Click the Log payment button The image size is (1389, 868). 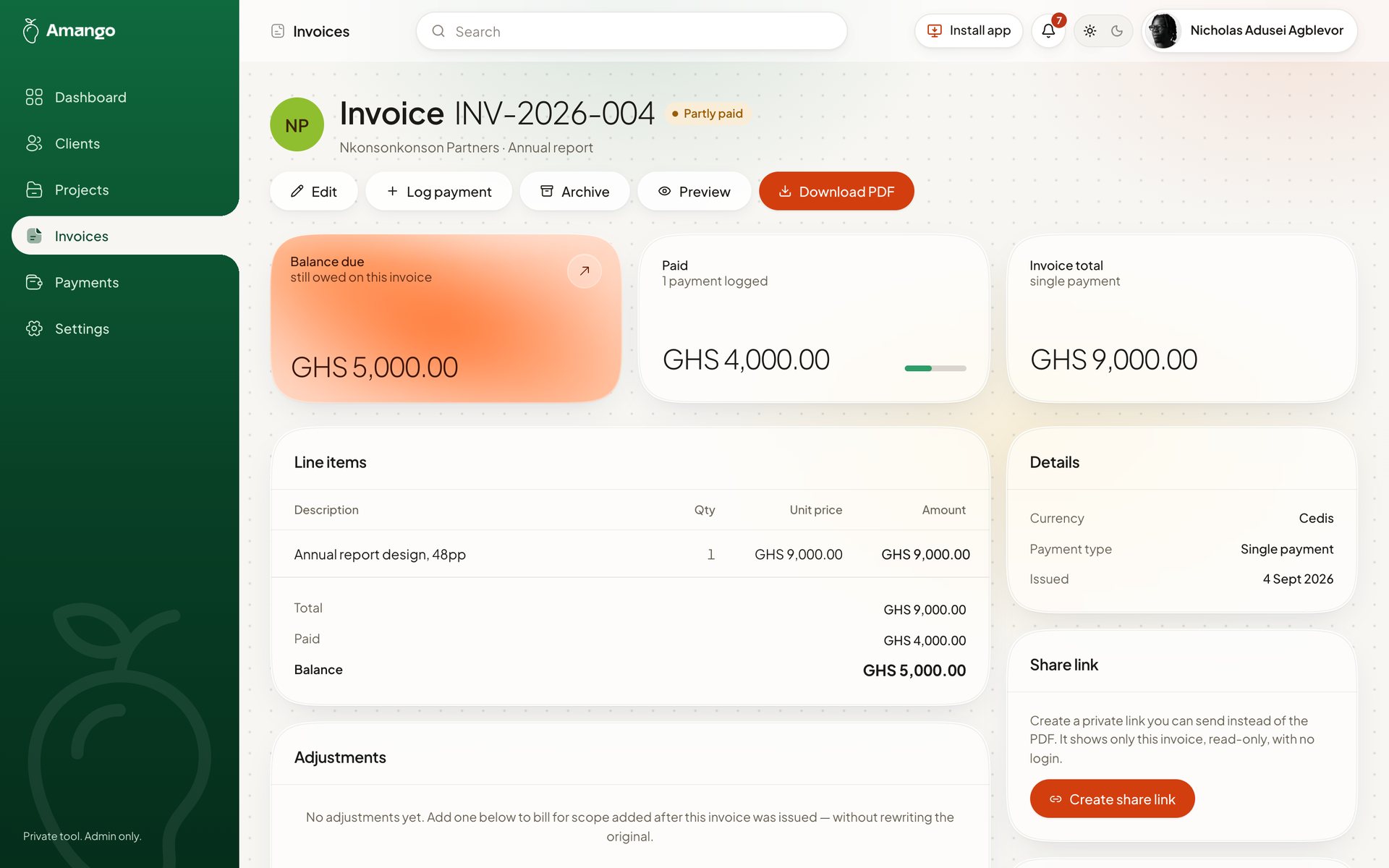tap(438, 192)
